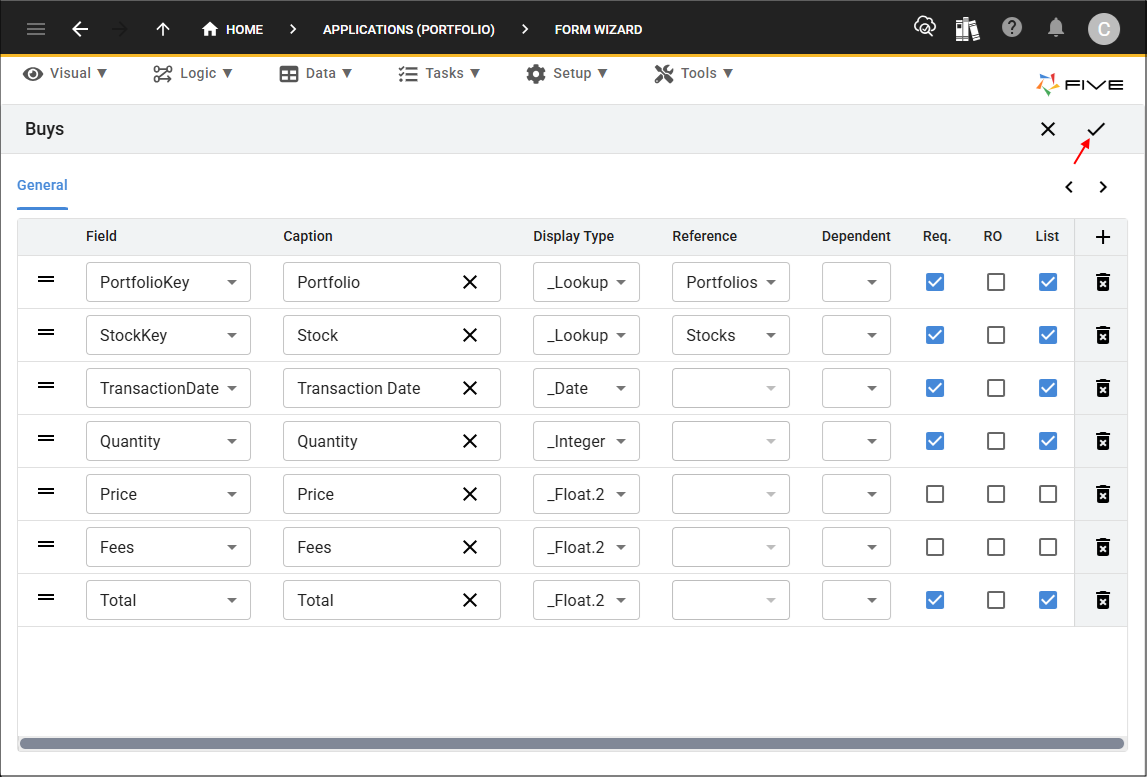Open the StockKey field dropdown
Viewport: 1147px width, 777px height.
click(168, 335)
